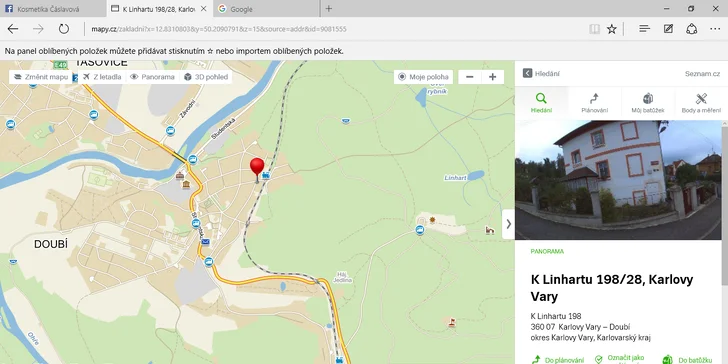
Task: Go back with the browser back arrow
Action: pyautogui.click(x=13, y=29)
